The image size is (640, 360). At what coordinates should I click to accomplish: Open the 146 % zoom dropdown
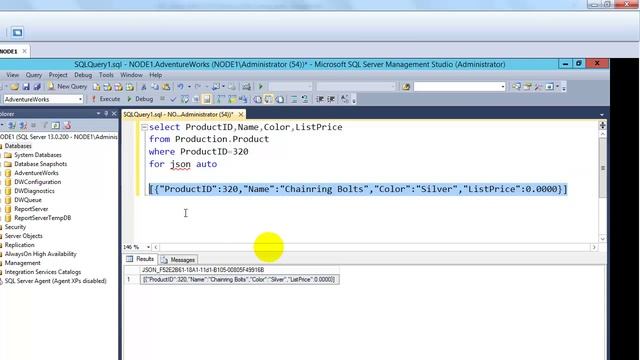point(148,247)
